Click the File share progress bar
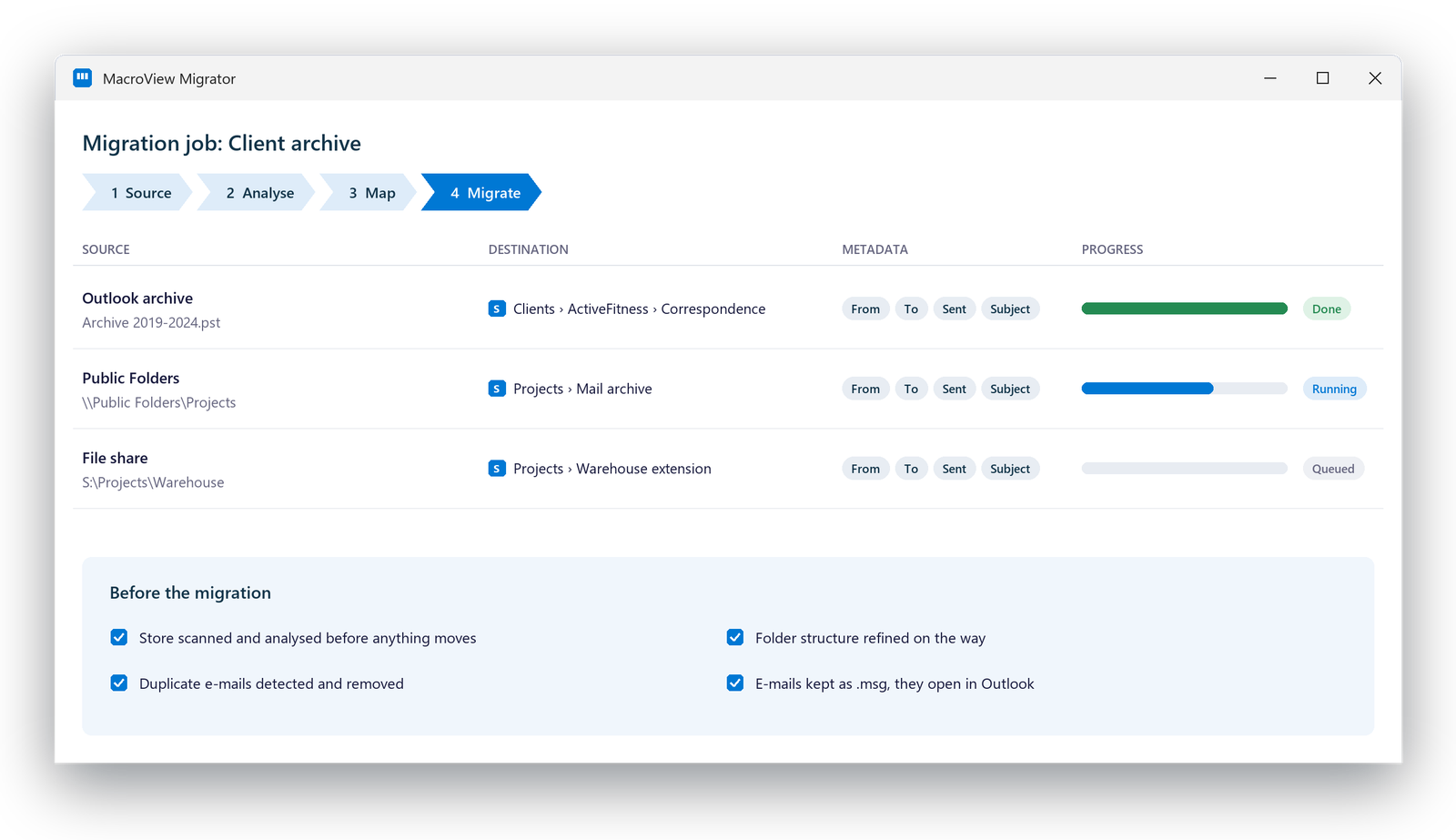This screenshot has width=1456, height=840. click(1185, 469)
